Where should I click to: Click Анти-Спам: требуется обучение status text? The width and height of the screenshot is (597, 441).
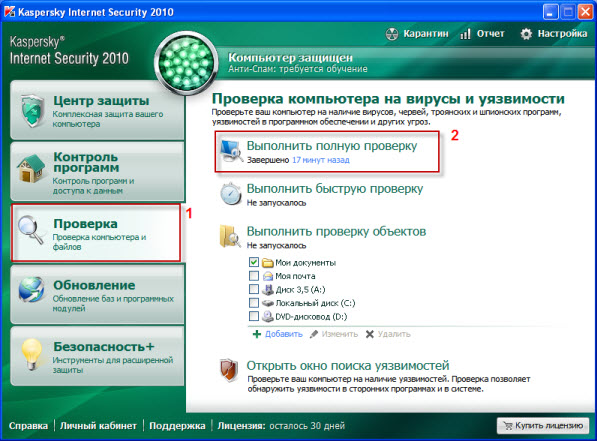(x=298, y=69)
